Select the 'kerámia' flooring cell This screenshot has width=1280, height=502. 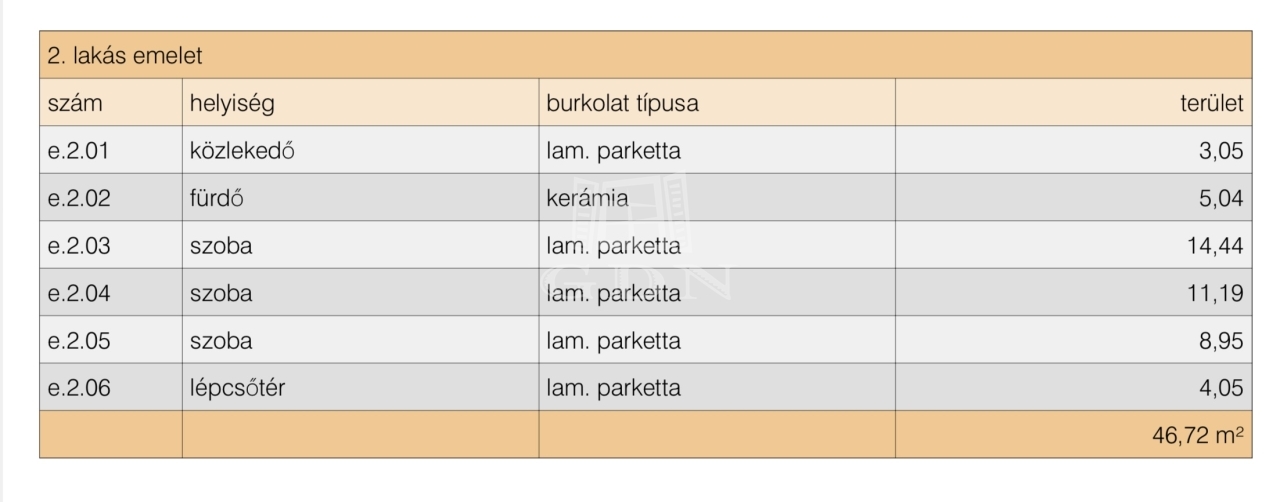[587, 198]
